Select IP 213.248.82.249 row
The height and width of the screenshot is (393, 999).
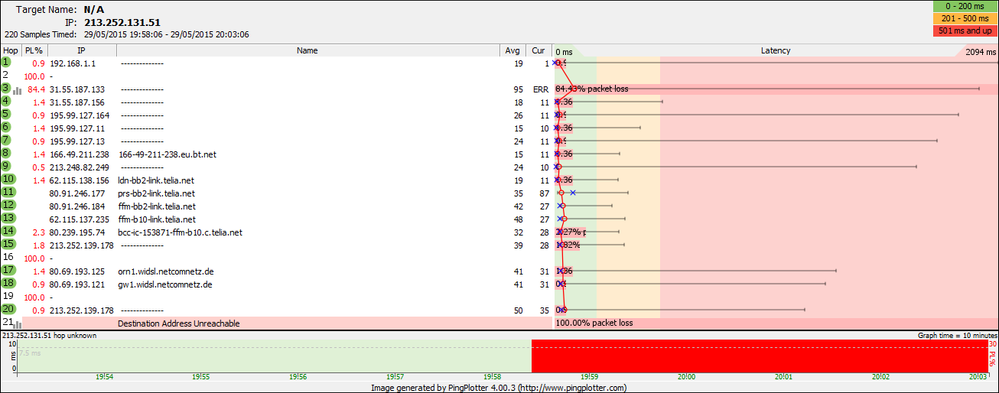[x=79, y=167]
